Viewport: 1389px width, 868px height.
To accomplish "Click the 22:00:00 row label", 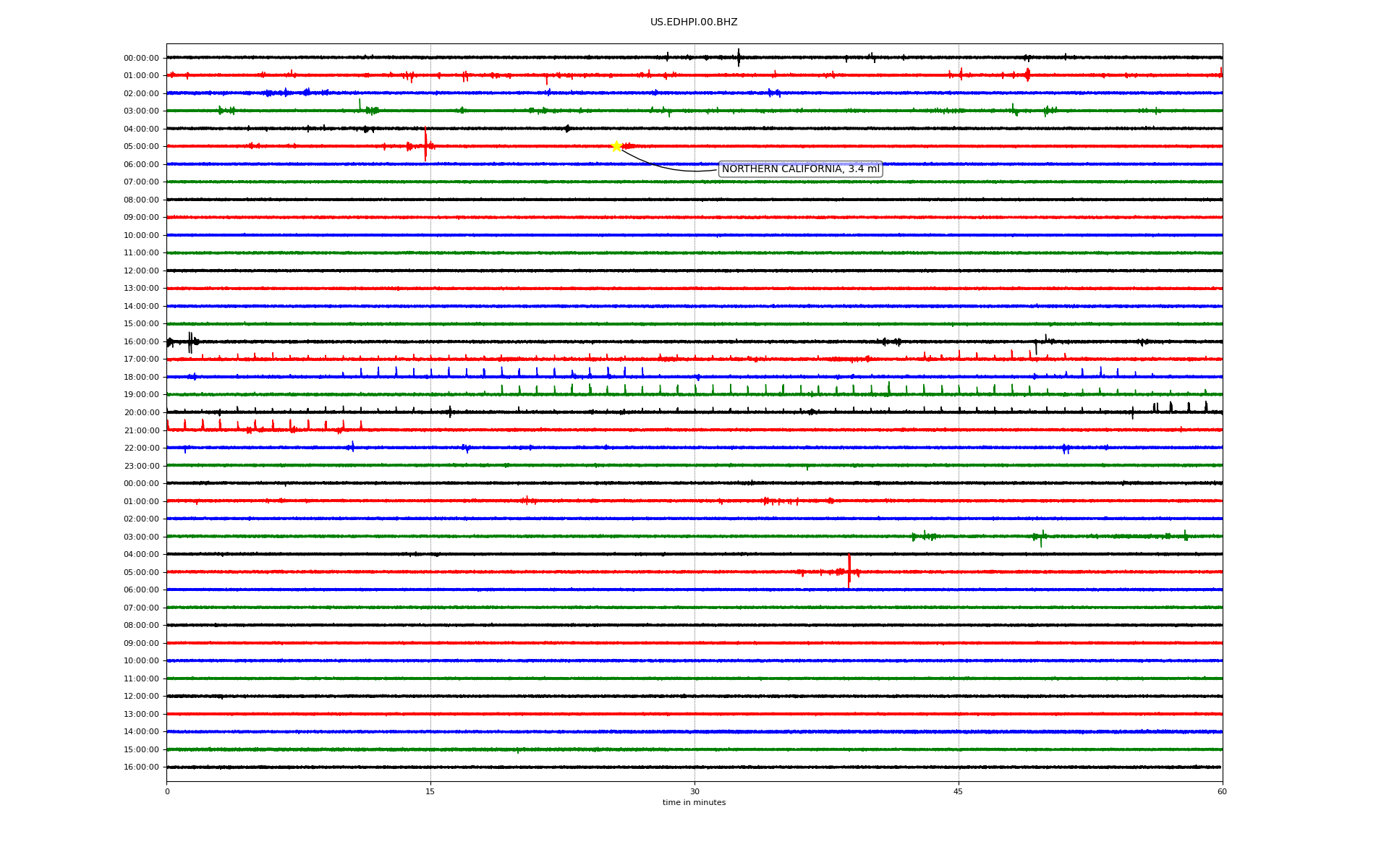I will [141, 448].
